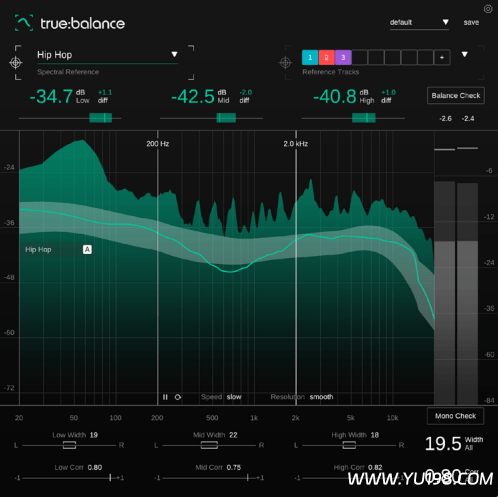Click the true:balance logo icon

pos(24,23)
